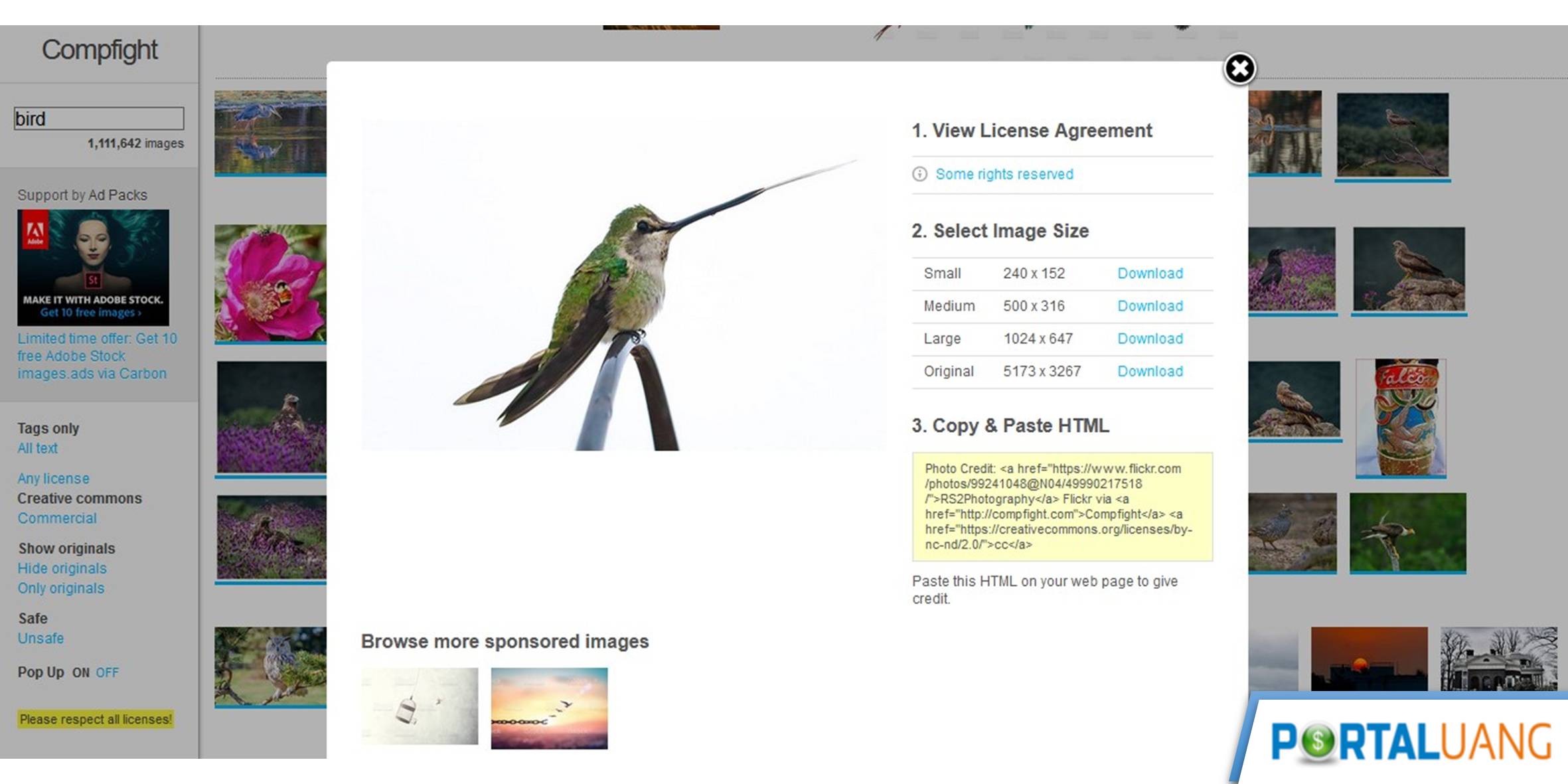Click Download for Large 1024x647 size
This screenshot has width=1568, height=784.
[1149, 339]
